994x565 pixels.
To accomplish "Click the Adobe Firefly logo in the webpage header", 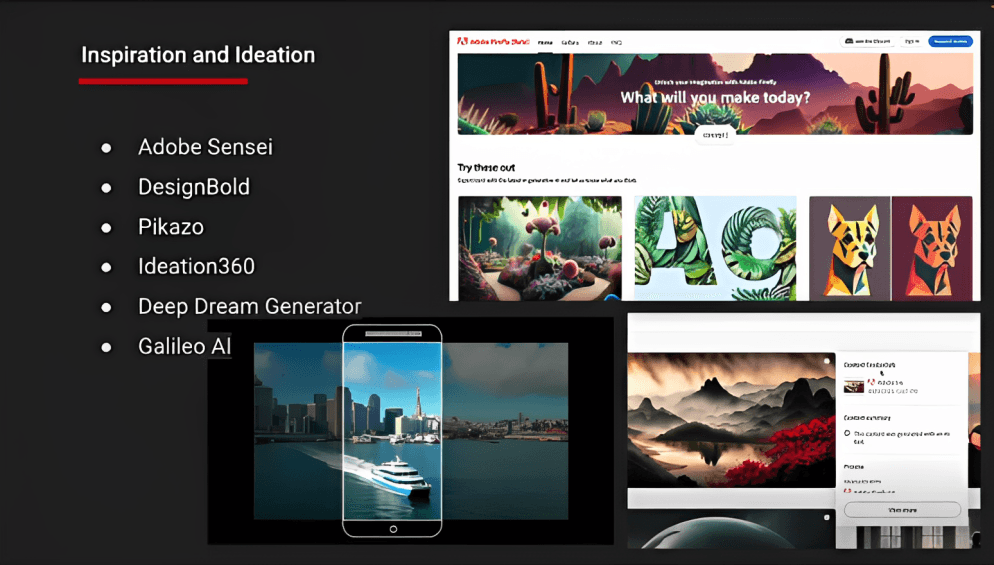I will pyautogui.click(x=493, y=41).
